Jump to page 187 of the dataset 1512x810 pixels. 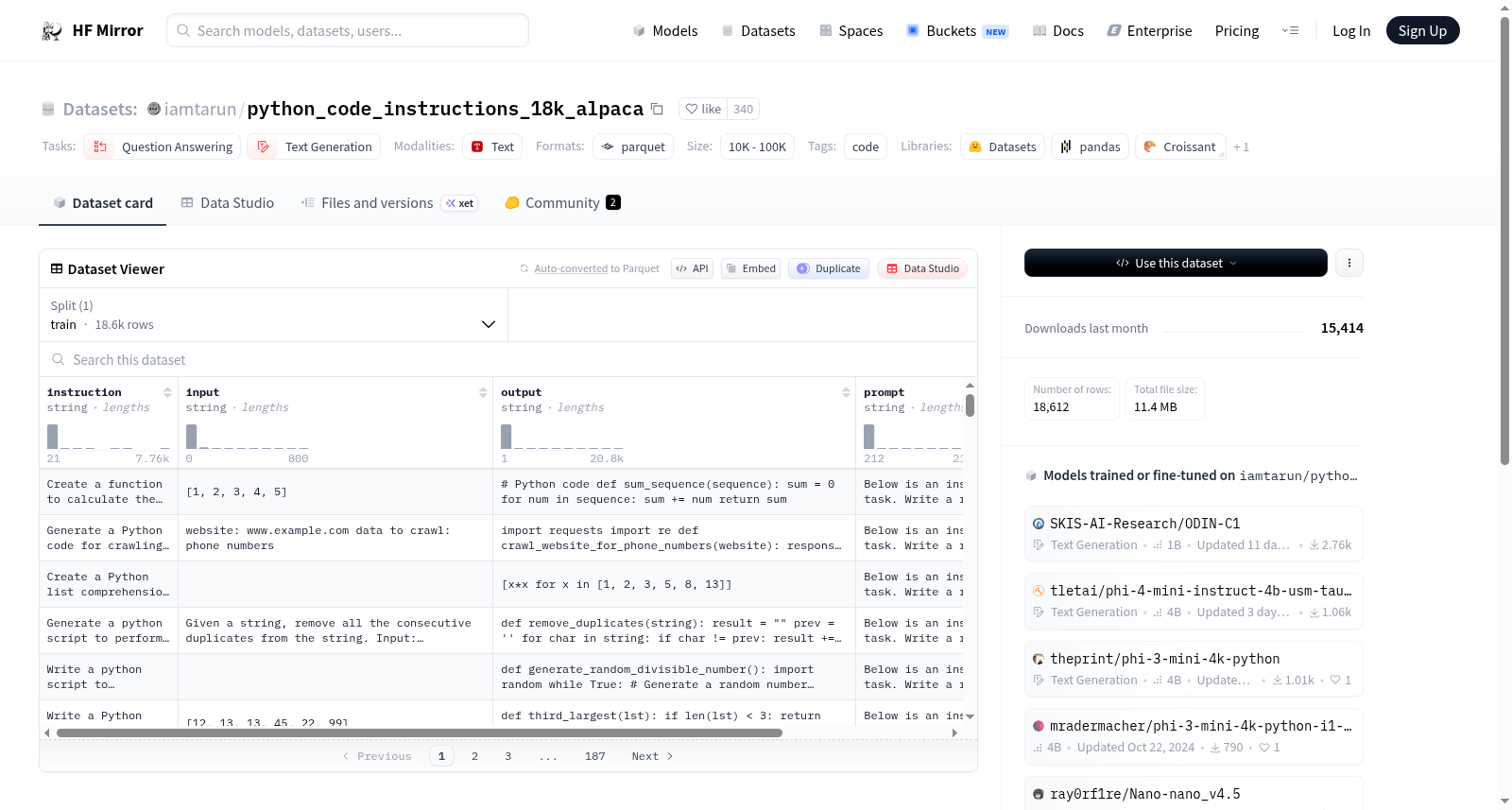594,756
